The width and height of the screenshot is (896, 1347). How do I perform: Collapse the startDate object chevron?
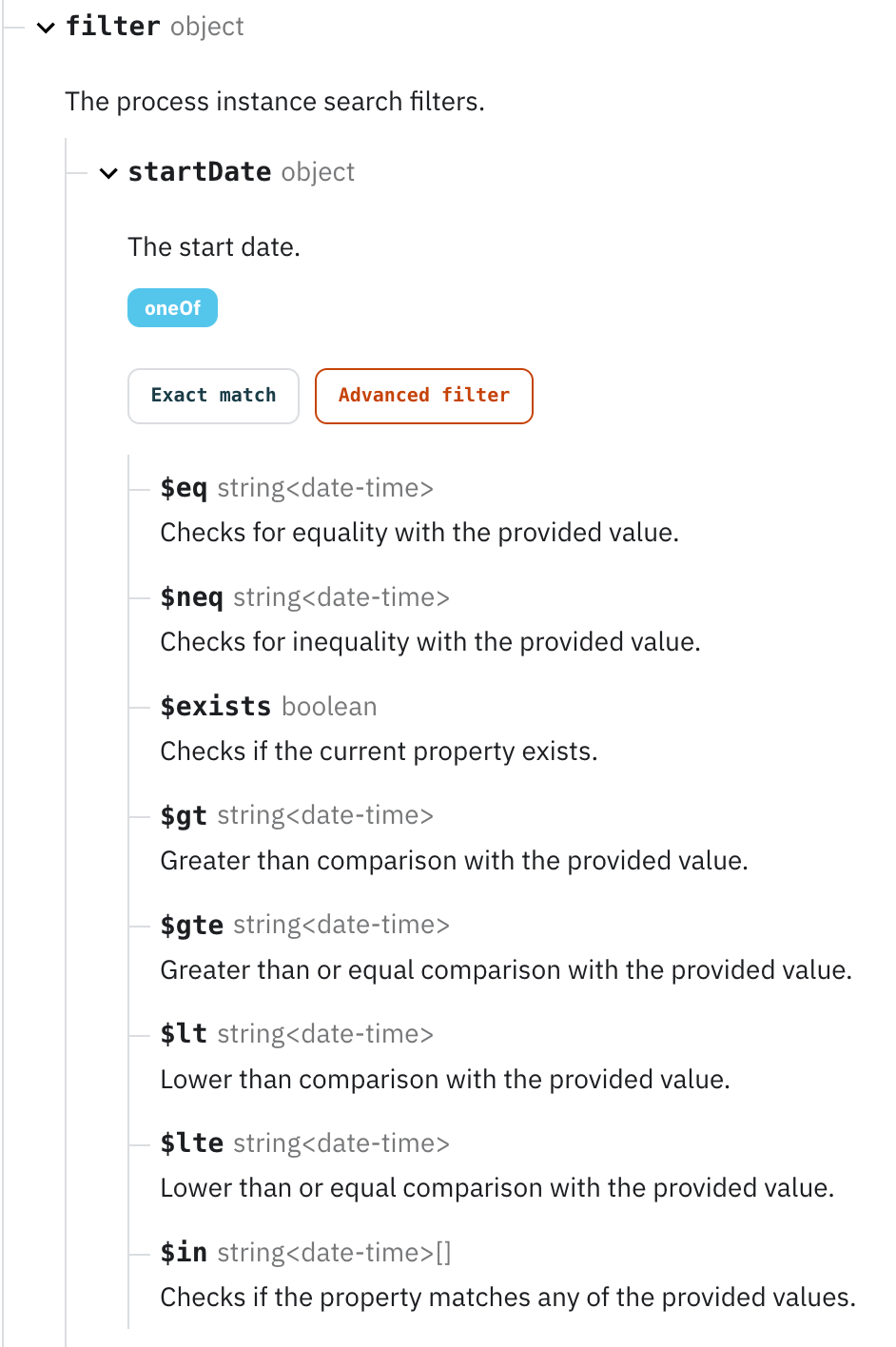tap(108, 173)
